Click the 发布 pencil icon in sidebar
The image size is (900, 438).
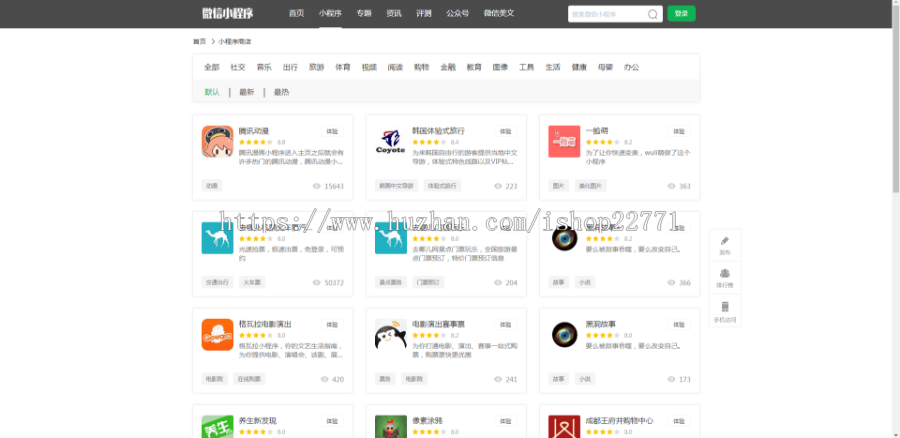point(725,241)
